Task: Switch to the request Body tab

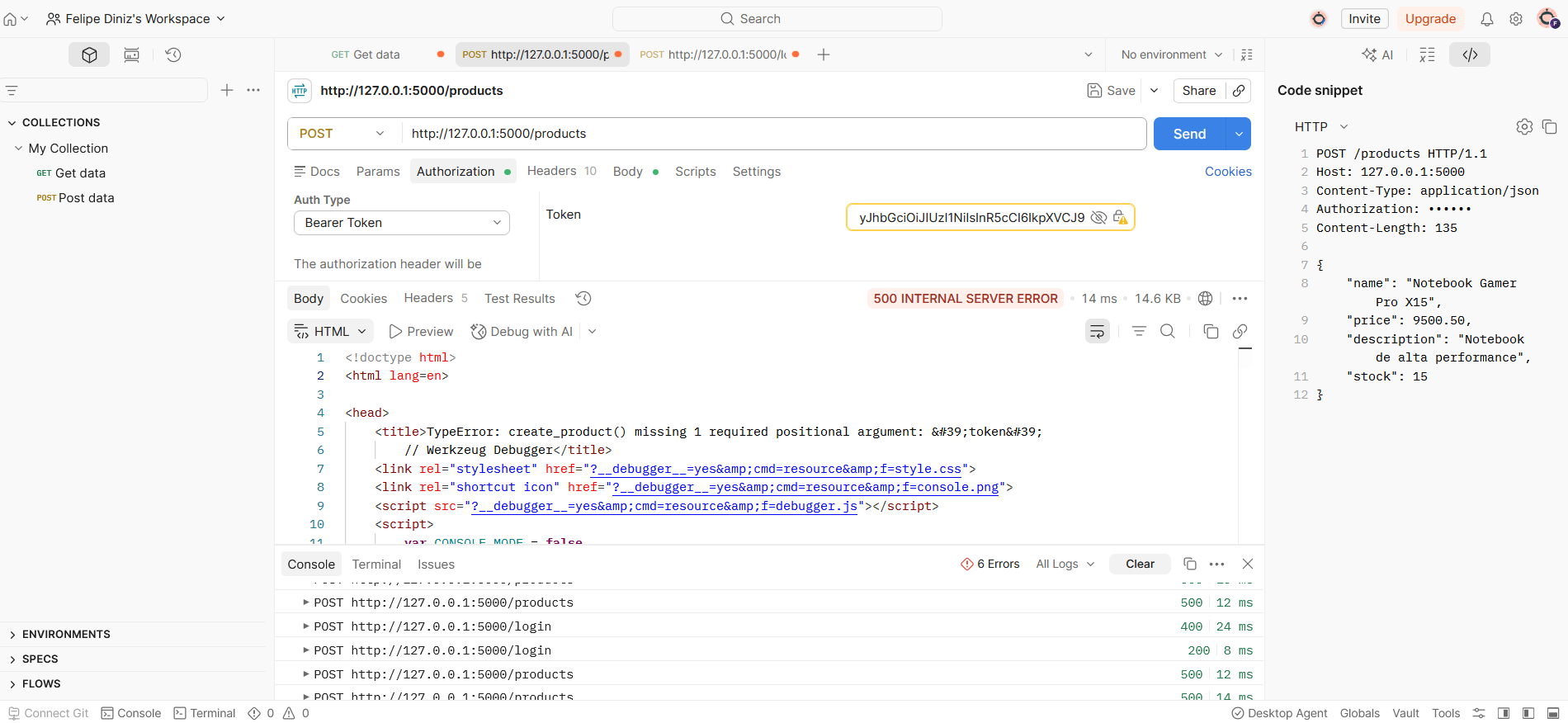Action: tap(635, 172)
